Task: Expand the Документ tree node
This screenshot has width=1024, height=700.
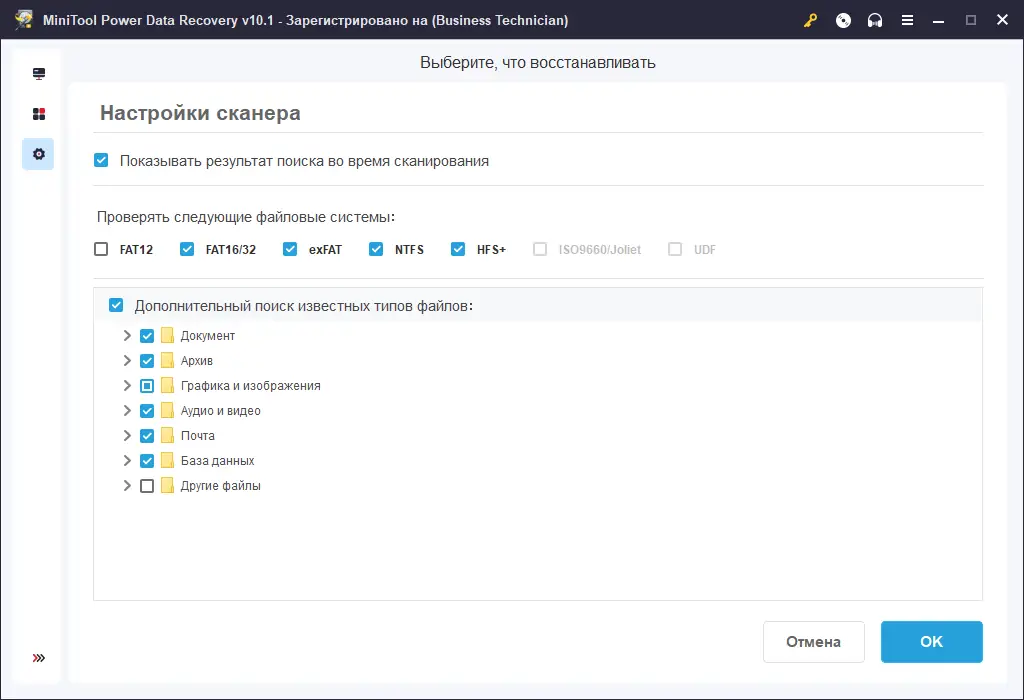Action: tap(127, 336)
